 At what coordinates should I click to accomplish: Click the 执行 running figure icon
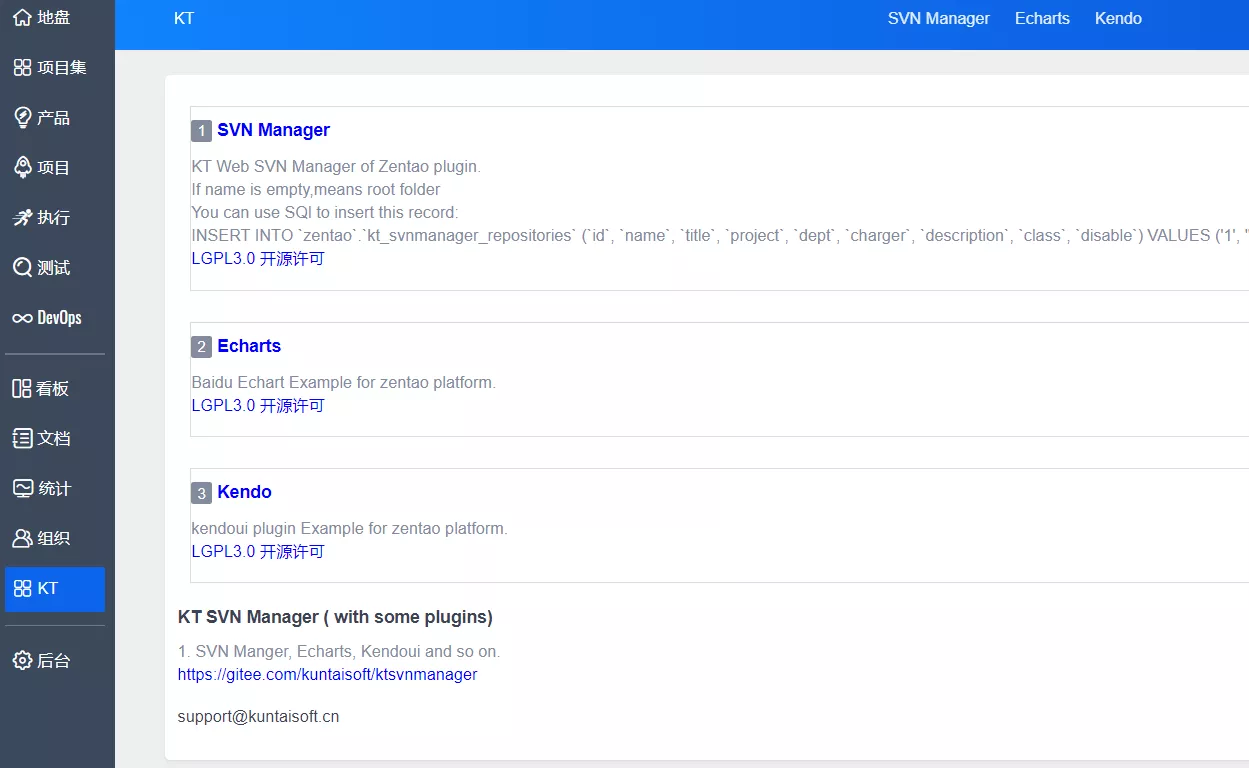(22, 218)
